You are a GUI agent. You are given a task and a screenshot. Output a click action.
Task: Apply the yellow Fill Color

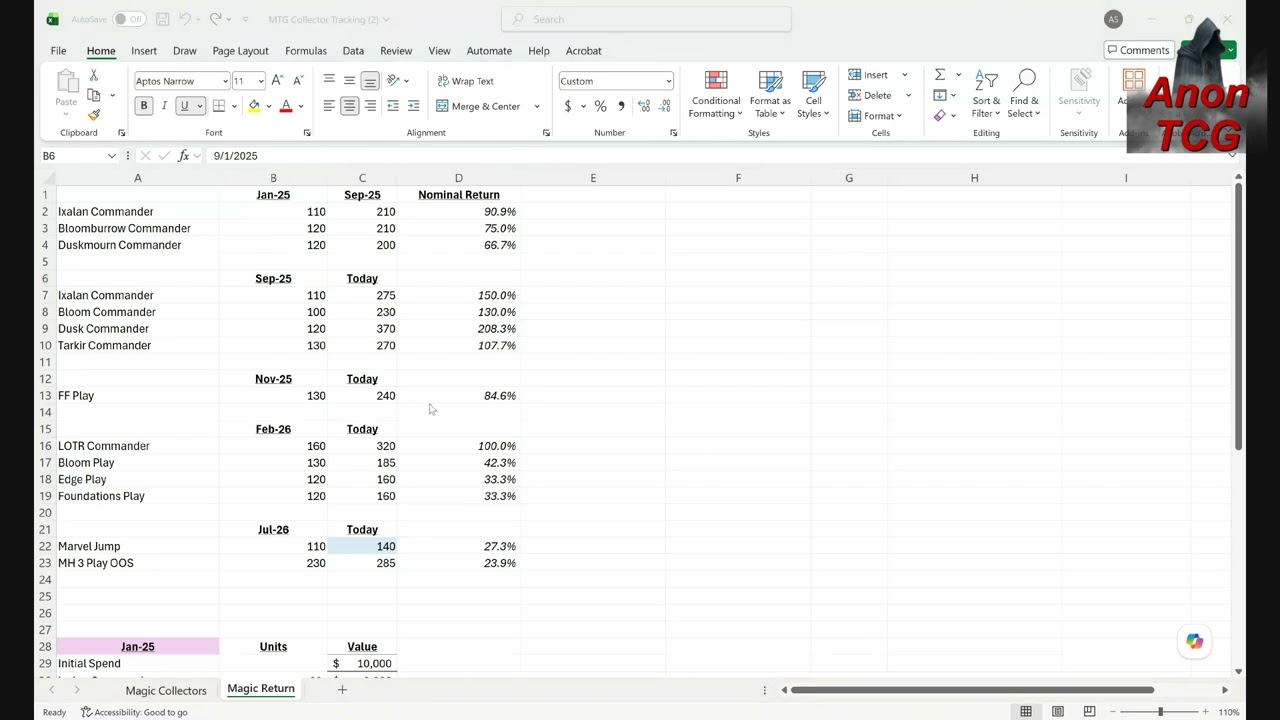[x=254, y=106]
